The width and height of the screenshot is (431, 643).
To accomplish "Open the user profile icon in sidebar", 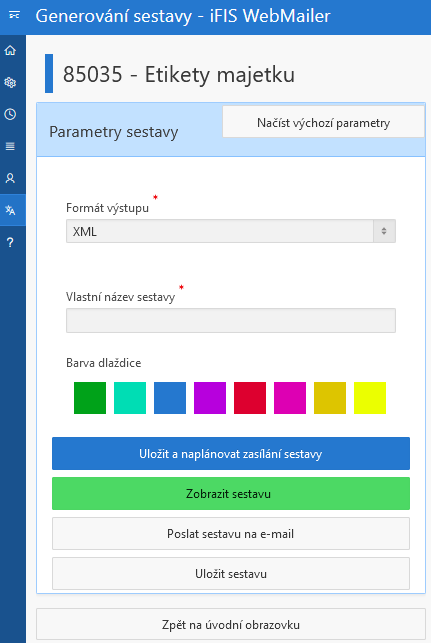I will [x=10, y=178].
